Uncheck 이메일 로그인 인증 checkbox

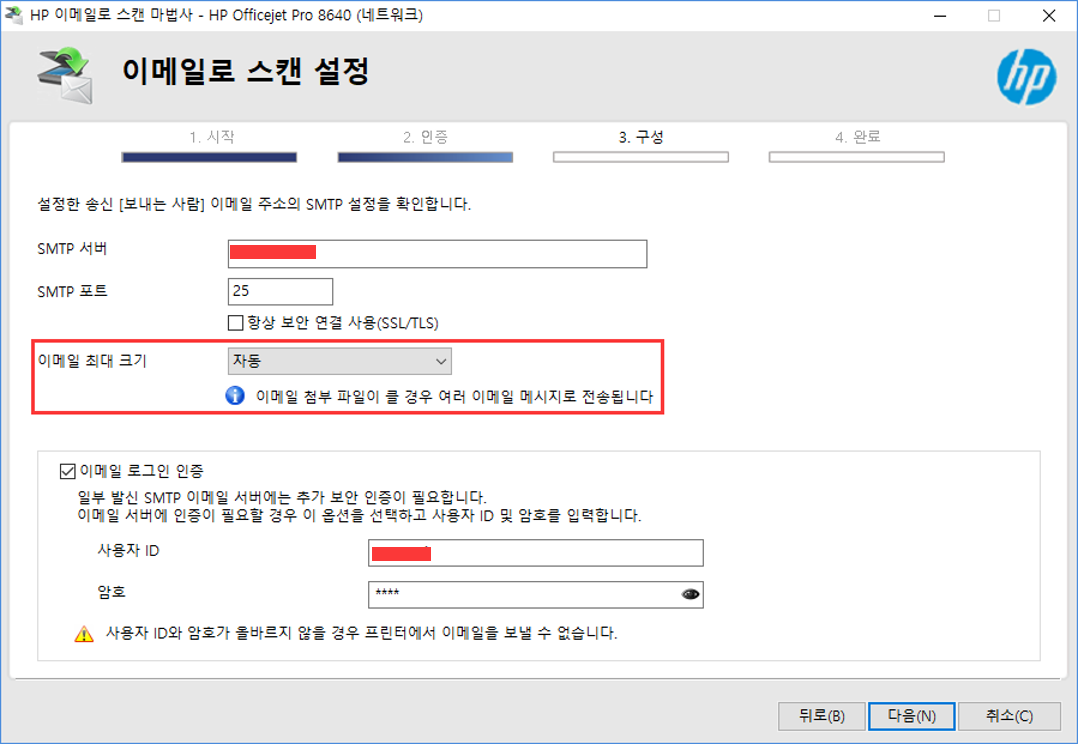point(67,471)
